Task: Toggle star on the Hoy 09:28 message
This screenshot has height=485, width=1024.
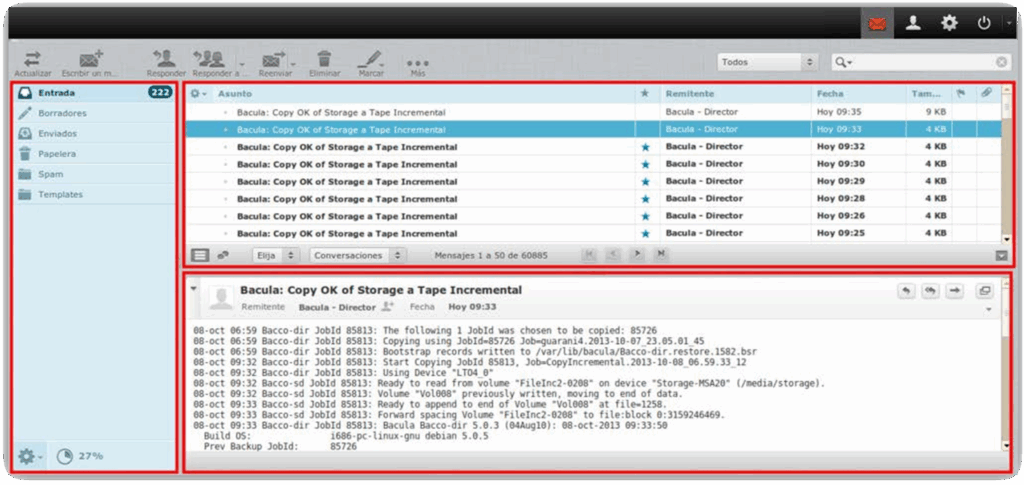Action: 646,199
